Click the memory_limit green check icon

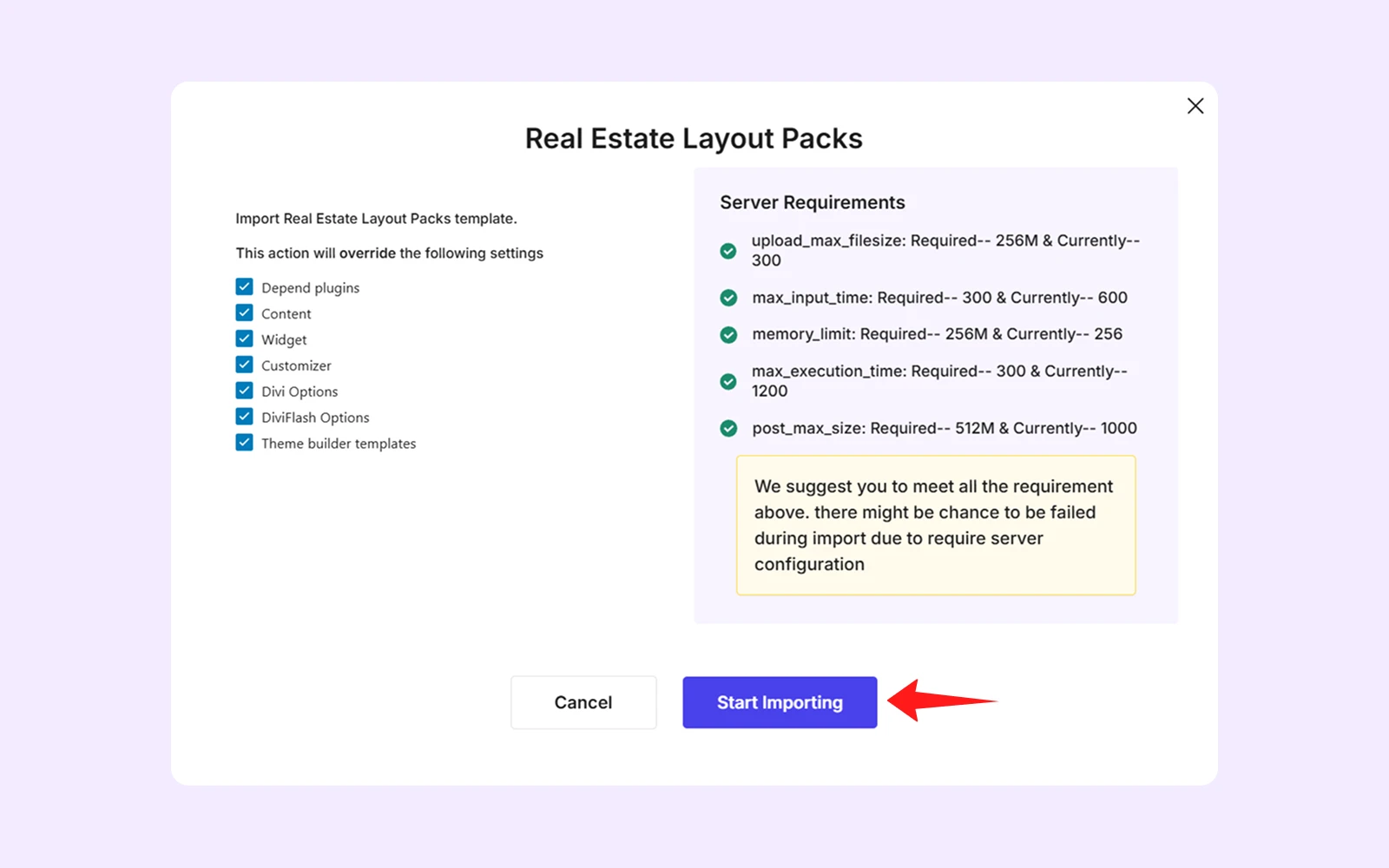tap(728, 334)
